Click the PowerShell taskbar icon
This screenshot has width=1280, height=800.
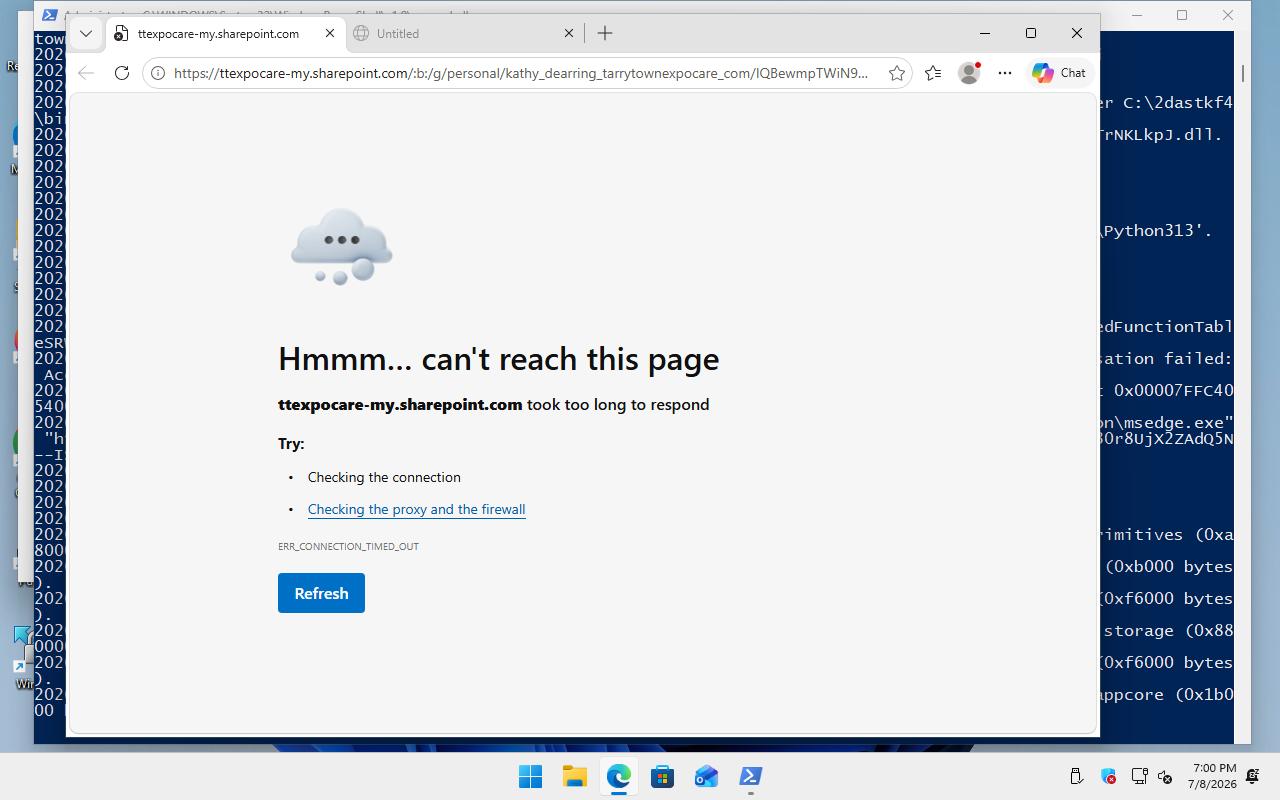tap(750, 776)
